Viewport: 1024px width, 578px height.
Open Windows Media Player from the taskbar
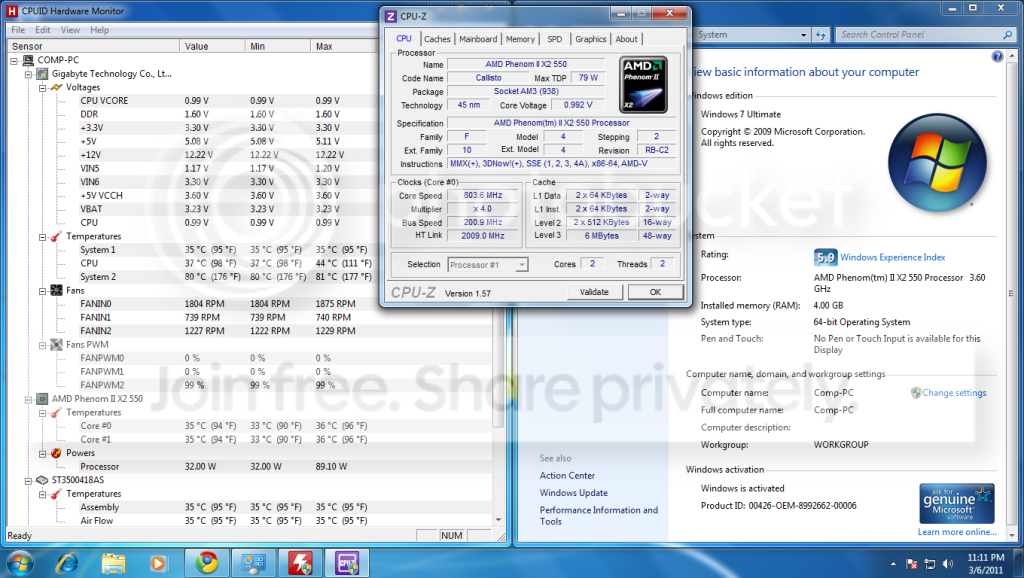click(158, 562)
